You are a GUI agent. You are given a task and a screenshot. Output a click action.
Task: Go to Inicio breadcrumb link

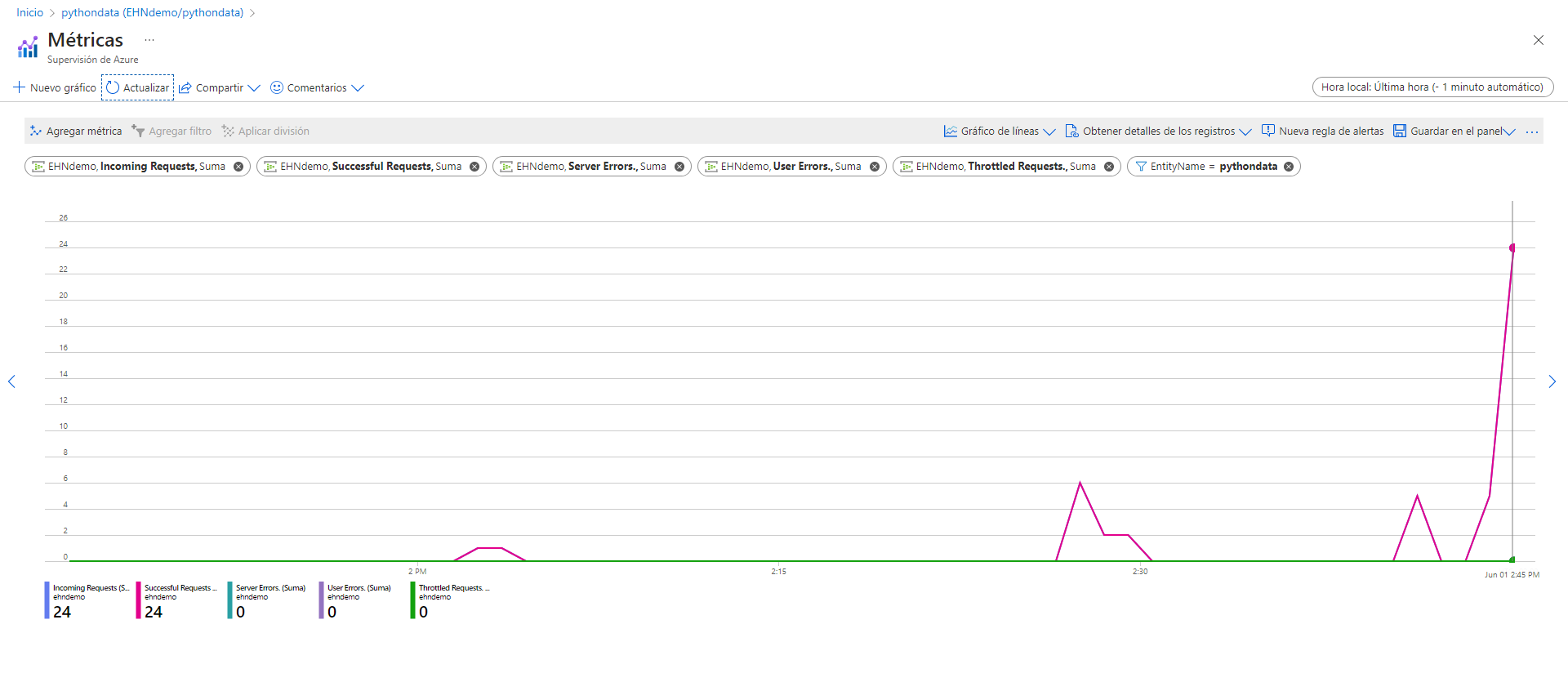[x=29, y=12]
